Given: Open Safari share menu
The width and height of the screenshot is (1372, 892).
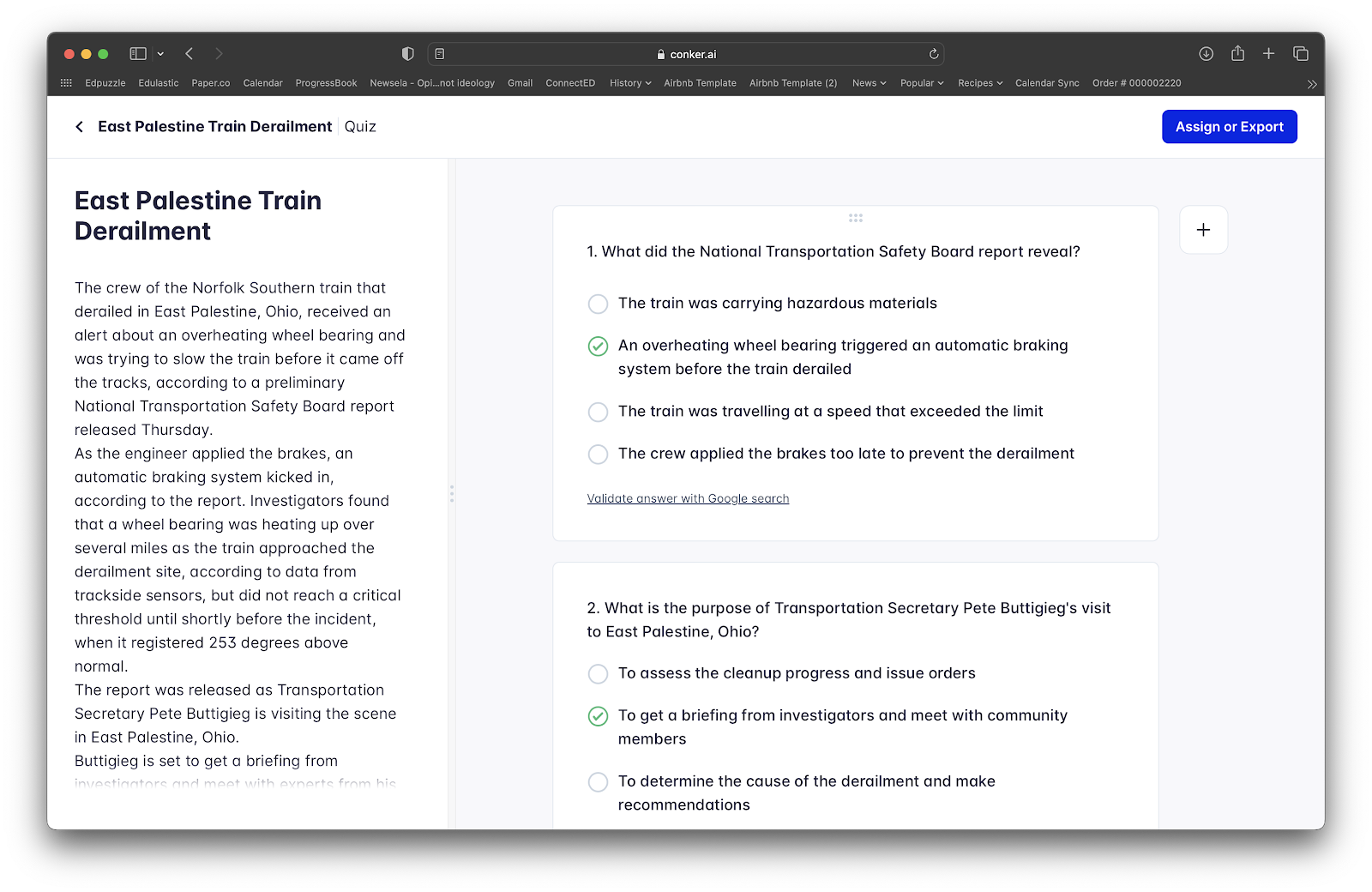Looking at the screenshot, I should click(x=1237, y=53).
